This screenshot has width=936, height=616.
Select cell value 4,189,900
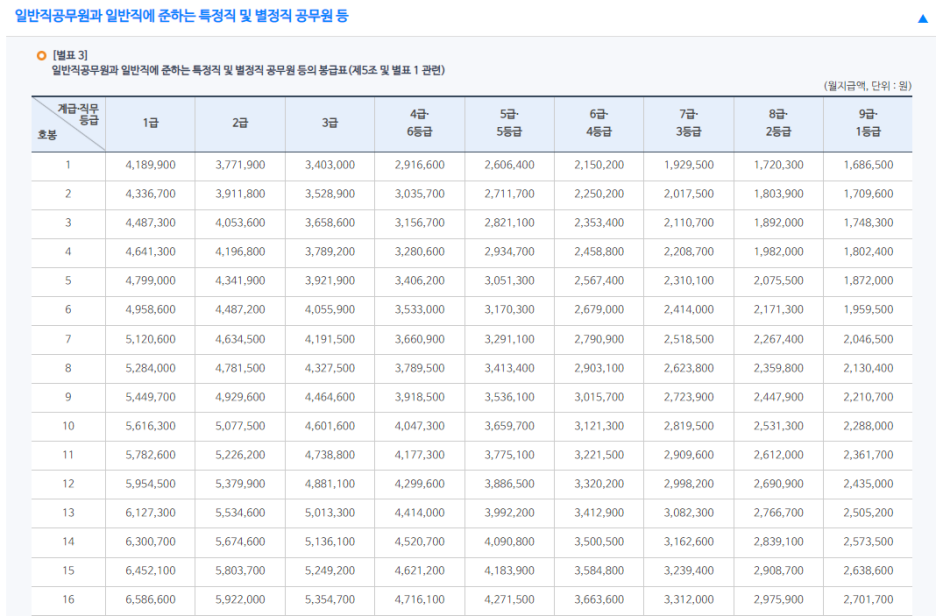150,165
